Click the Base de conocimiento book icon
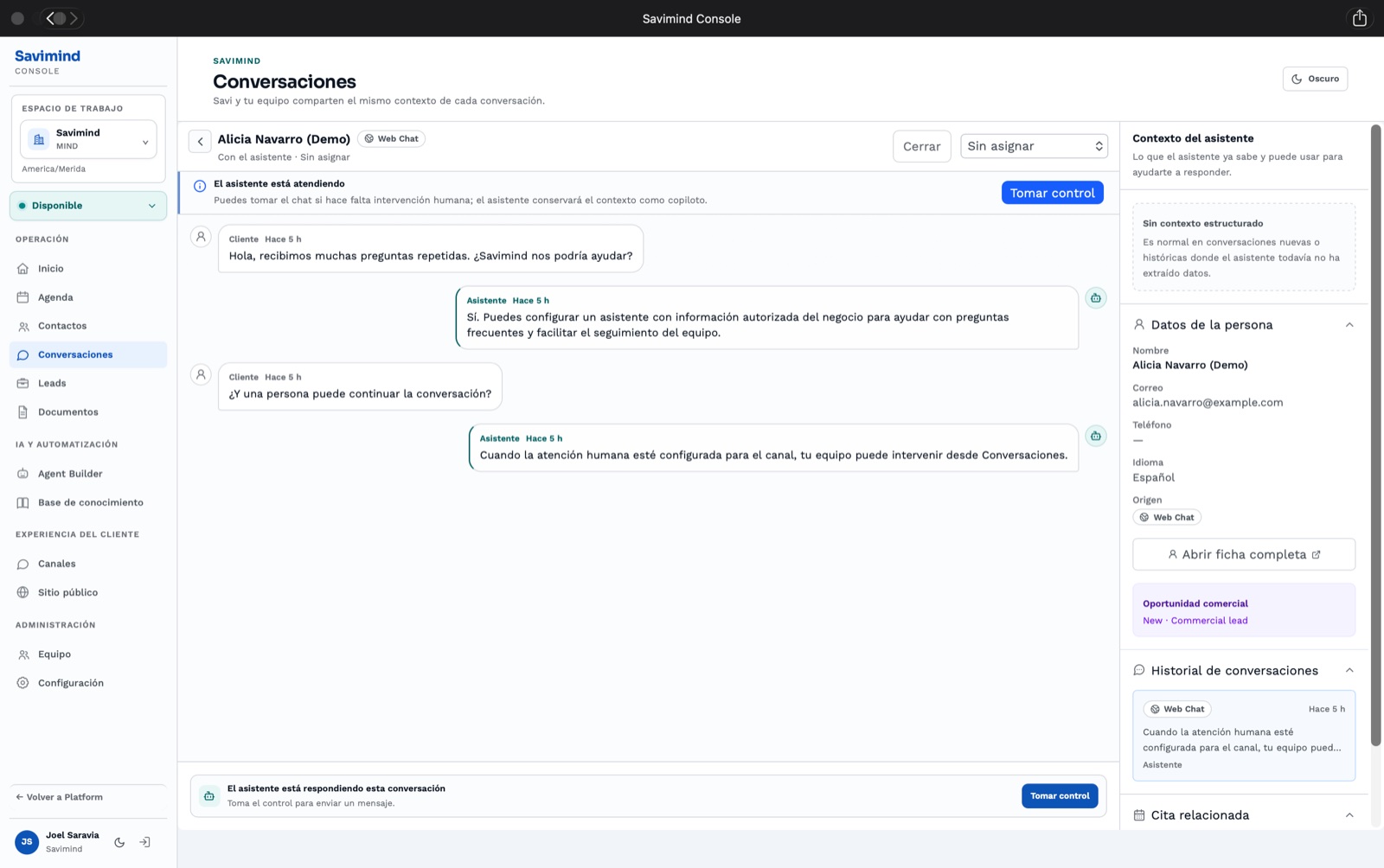Viewport: 1384px width, 868px height. click(x=23, y=502)
